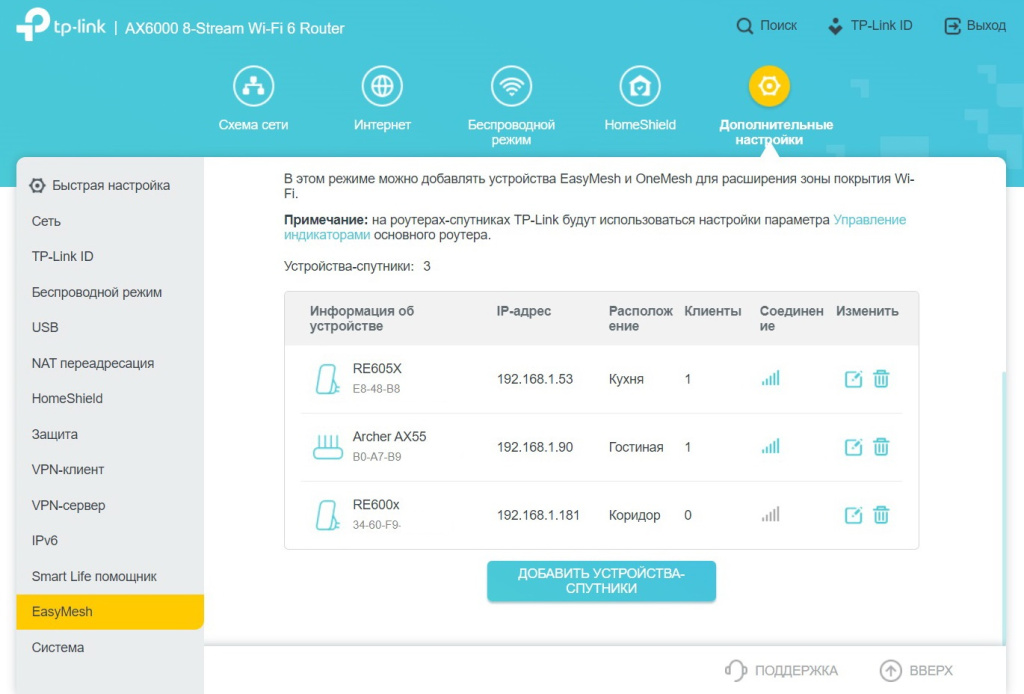Click the page vertical scrollbar
The width and height of the screenshot is (1024, 694).
tap(1004, 508)
